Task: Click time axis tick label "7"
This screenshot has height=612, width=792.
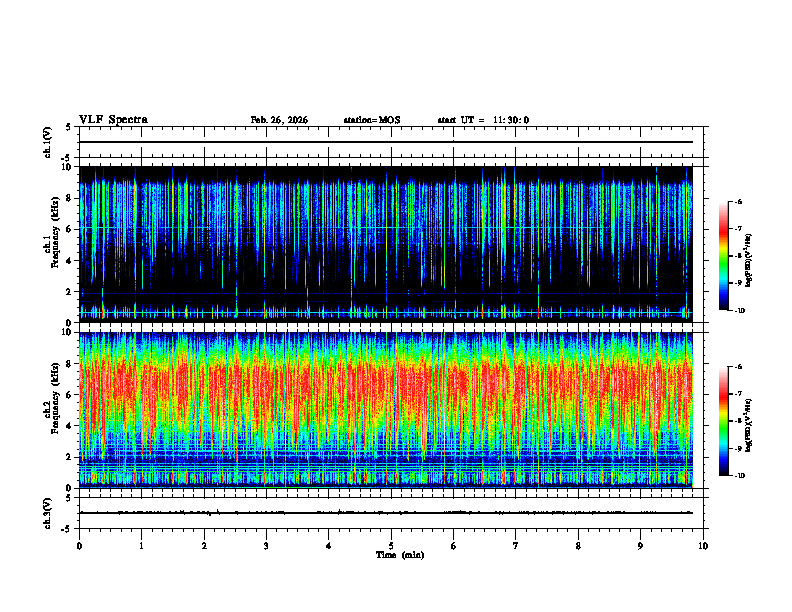Action: coord(516,546)
